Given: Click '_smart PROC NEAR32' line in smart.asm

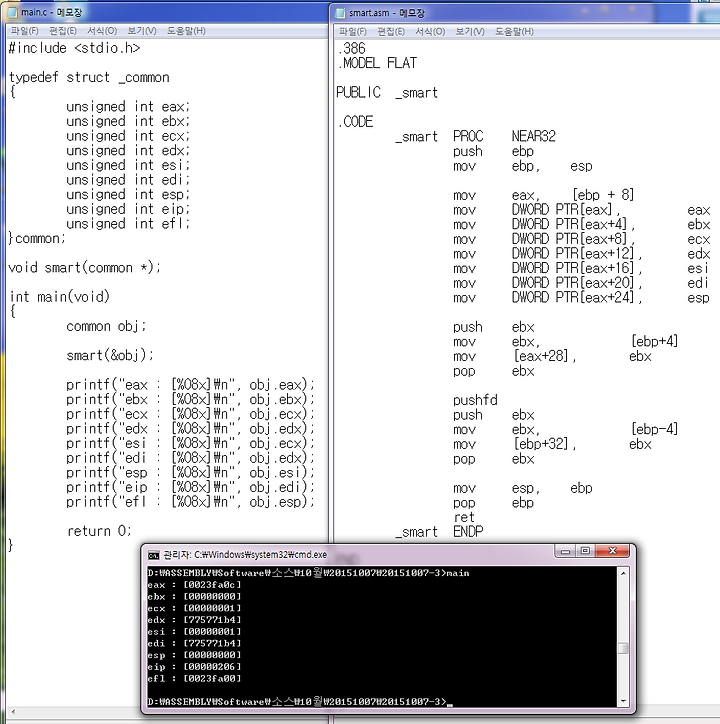Looking at the screenshot, I should [476, 137].
